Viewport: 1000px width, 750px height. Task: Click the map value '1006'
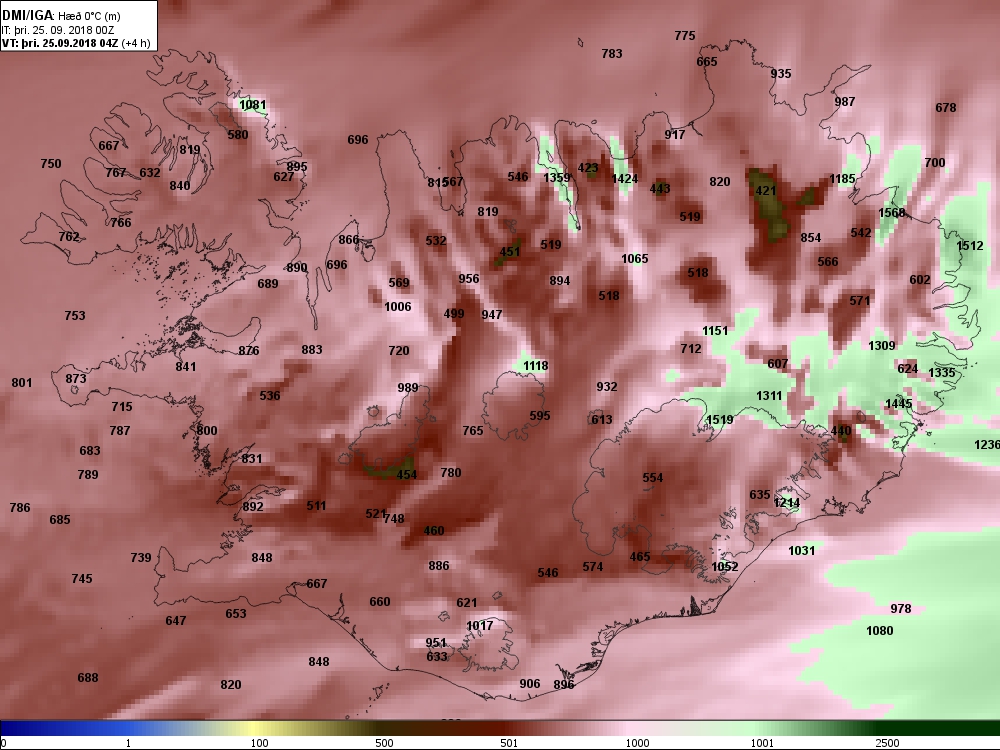(398, 307)
